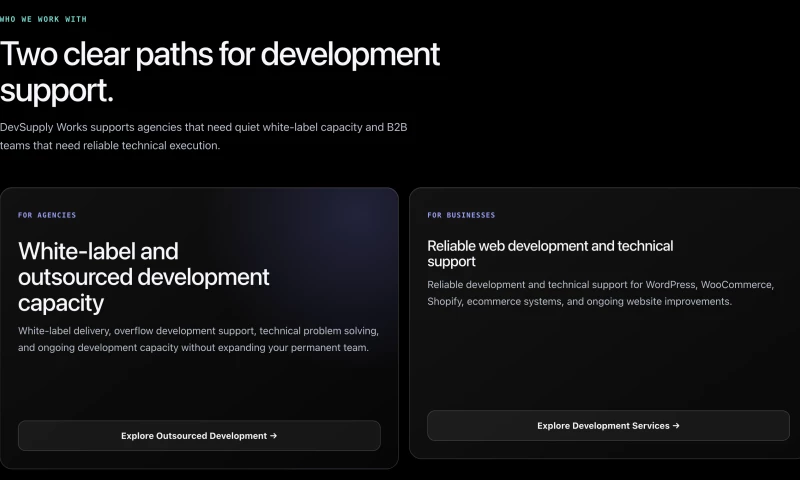This screenshot has width=800, height=480.
Task: Click the Explore Outsourced Development button
Action: click(x=199, y=436)
